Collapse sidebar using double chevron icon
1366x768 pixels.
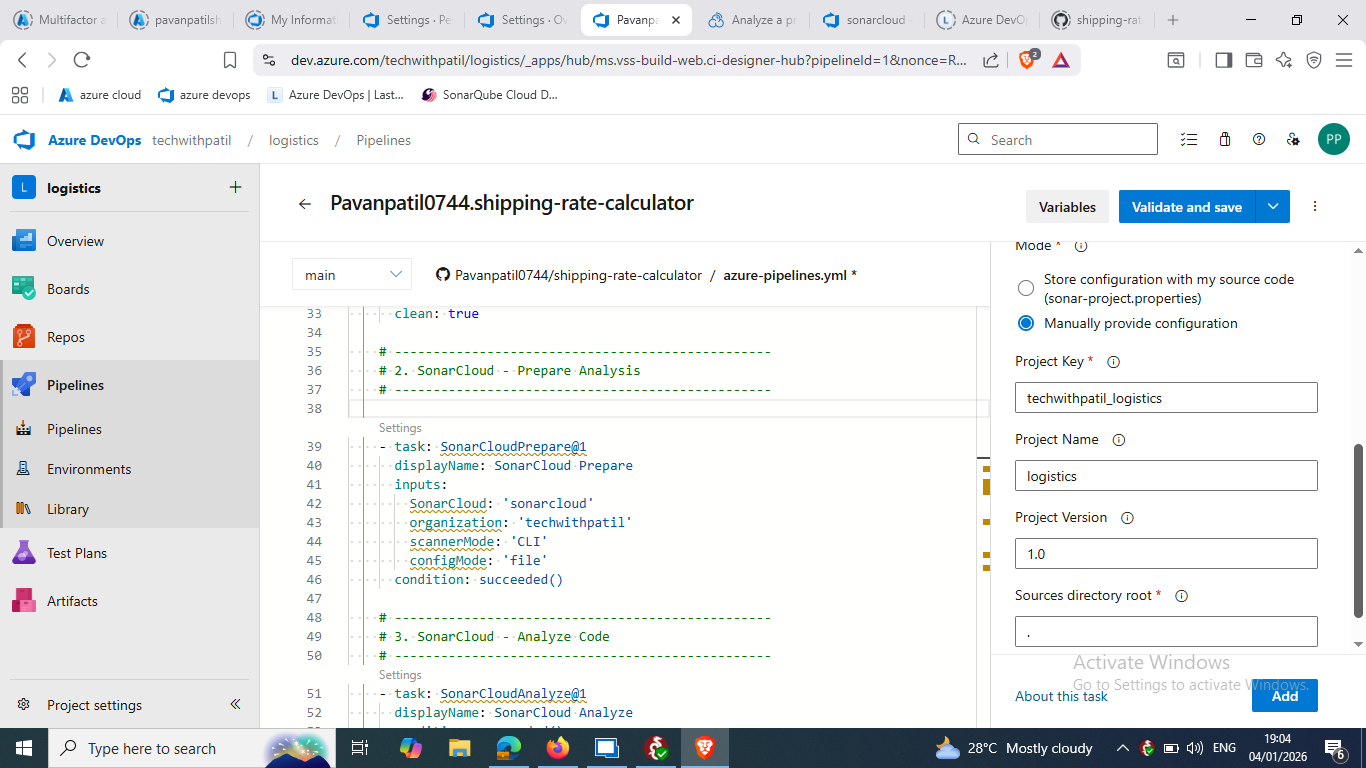click(235, 704)
